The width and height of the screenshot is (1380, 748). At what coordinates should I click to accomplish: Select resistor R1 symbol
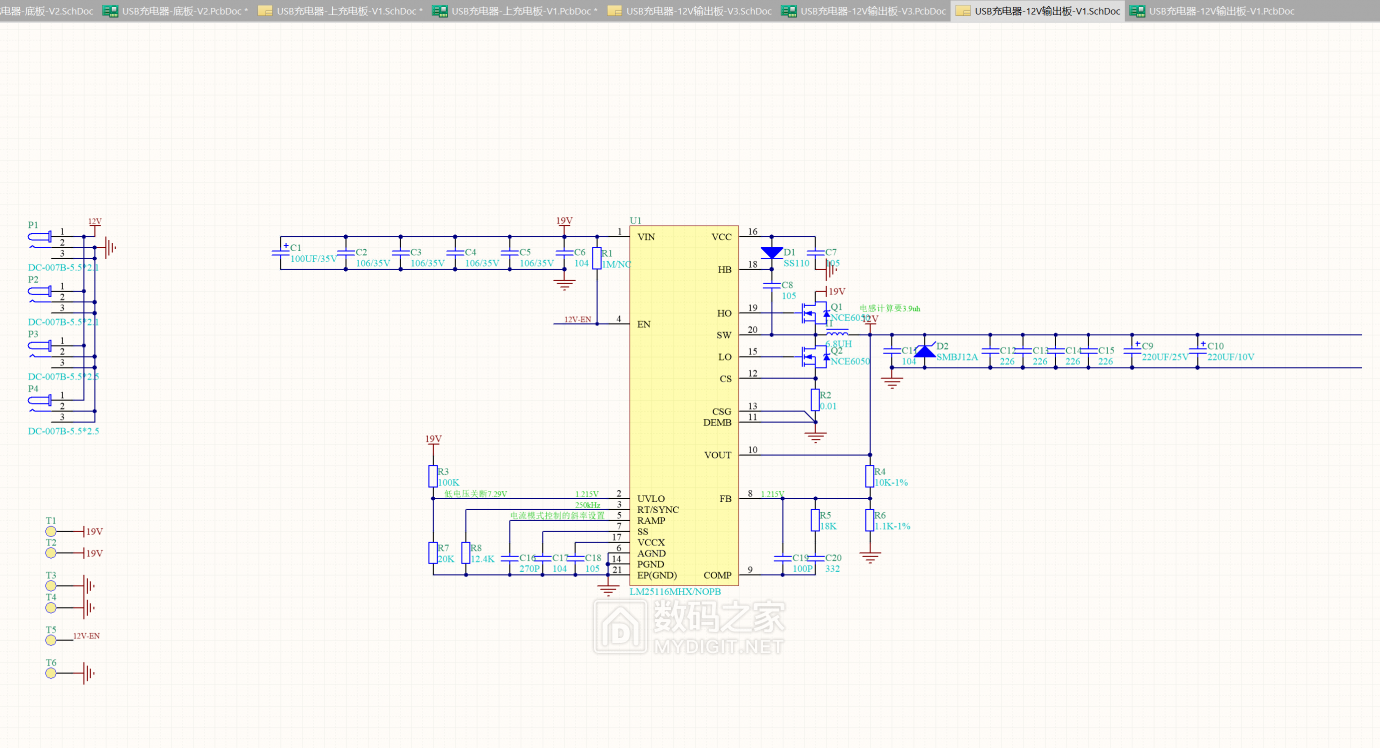click(x=597, y=258)
